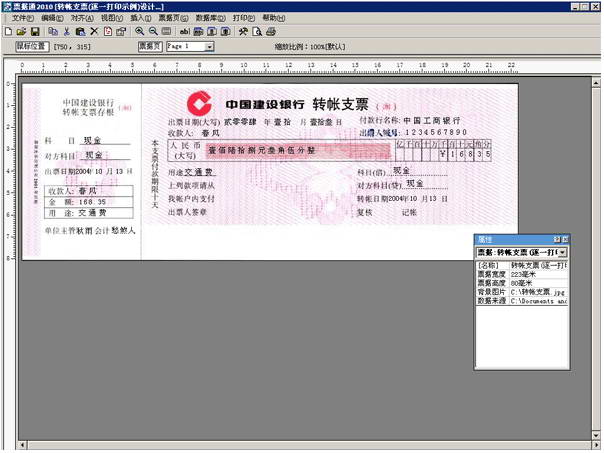This screenshot has height=453, width=604.
Task: Click the vertical scrollbar down arrow
Action: tap(596, 436)
